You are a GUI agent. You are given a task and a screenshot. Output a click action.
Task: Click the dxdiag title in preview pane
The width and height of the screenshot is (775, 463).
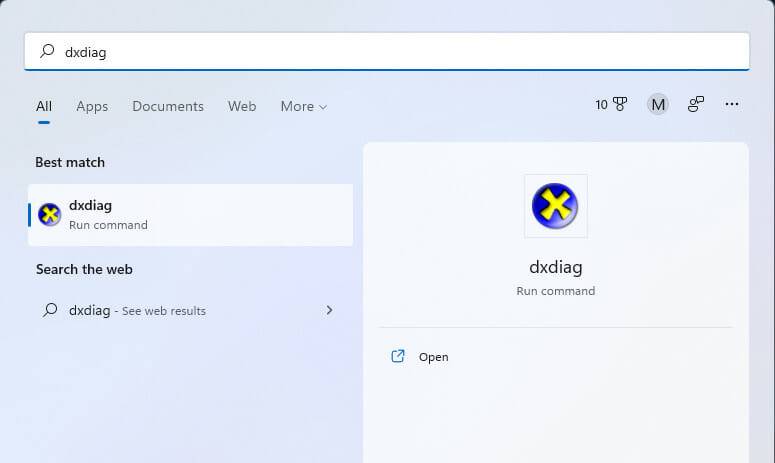[556, 267]
